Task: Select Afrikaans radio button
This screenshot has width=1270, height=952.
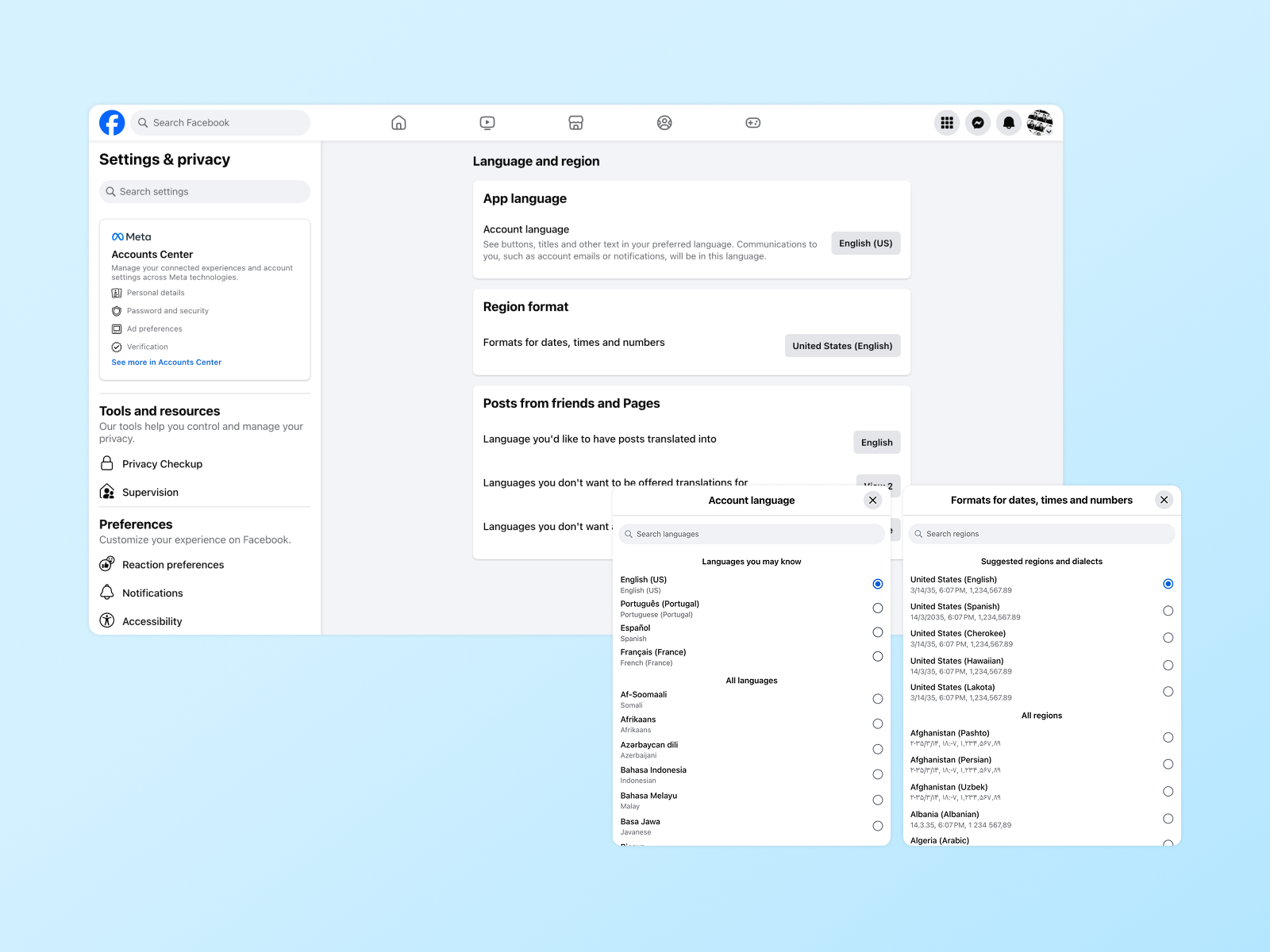Action: pyautogui.click(x=878, y=724)
